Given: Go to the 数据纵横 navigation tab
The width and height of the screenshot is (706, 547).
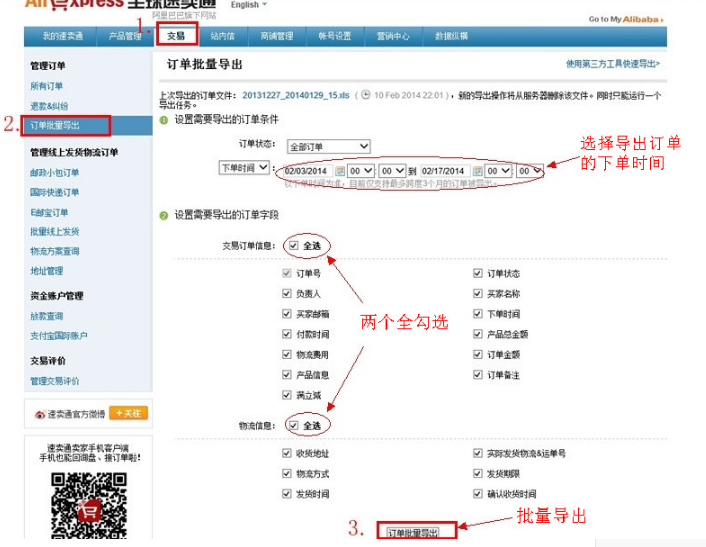Looking at the screenshot, I should coord(452,37).
